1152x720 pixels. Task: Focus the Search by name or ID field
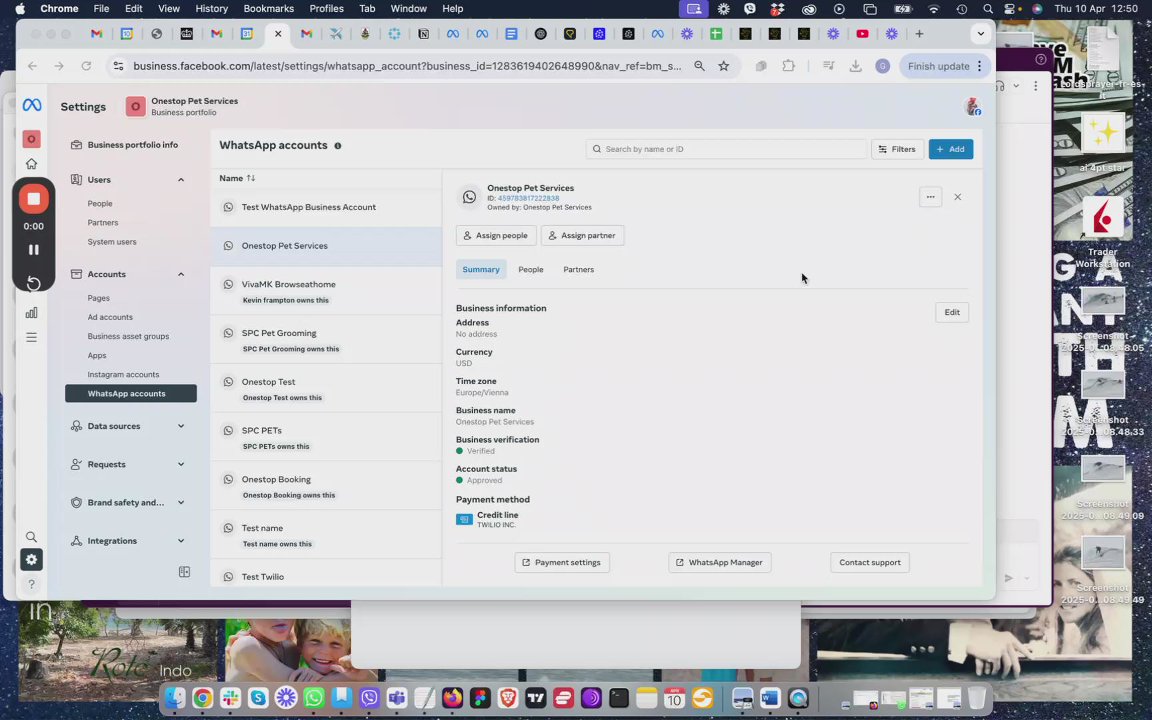pyautogui.click(x=727, y=149)
